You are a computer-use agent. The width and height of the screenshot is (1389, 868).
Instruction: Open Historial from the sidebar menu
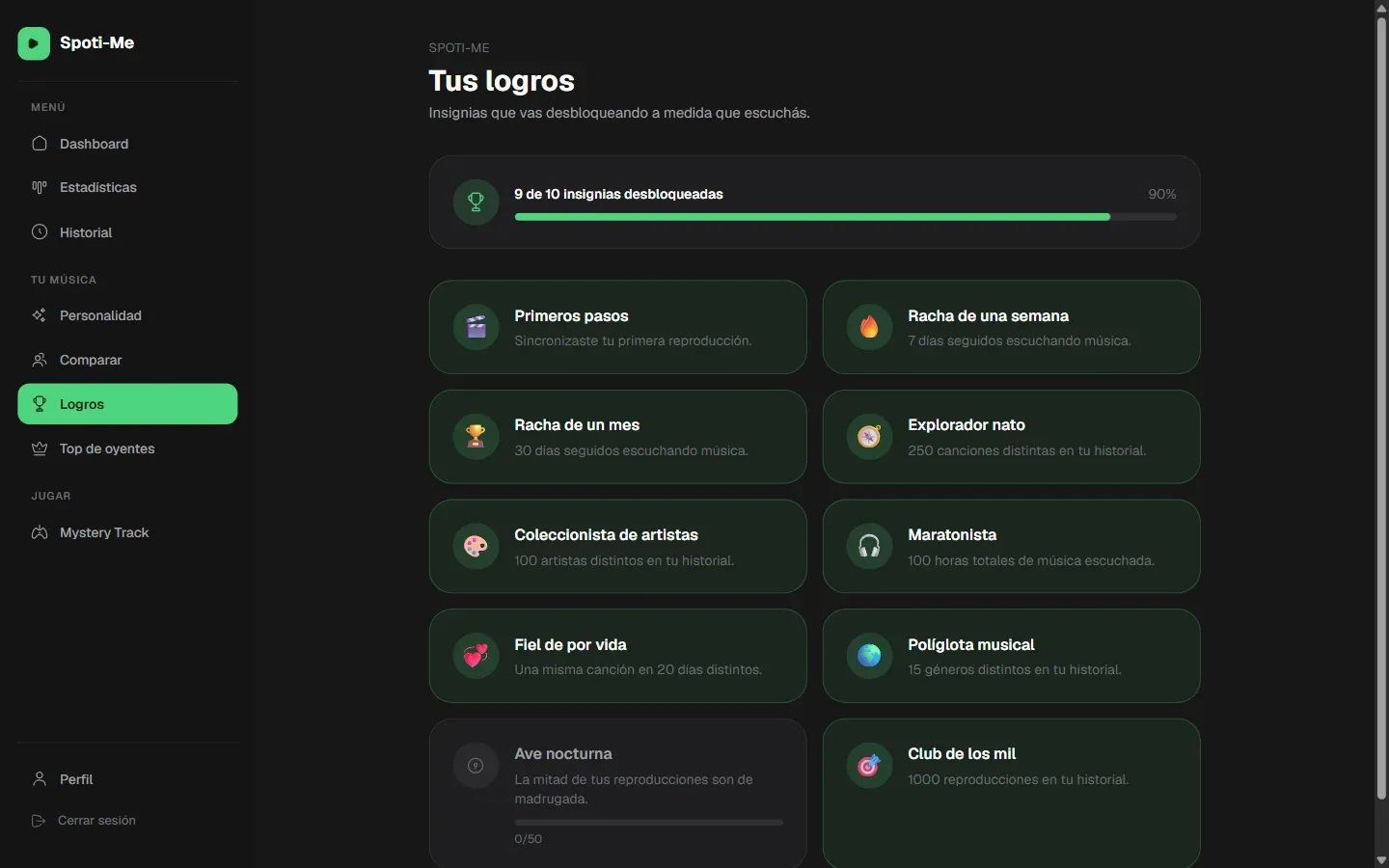click(x=127, y=232)
